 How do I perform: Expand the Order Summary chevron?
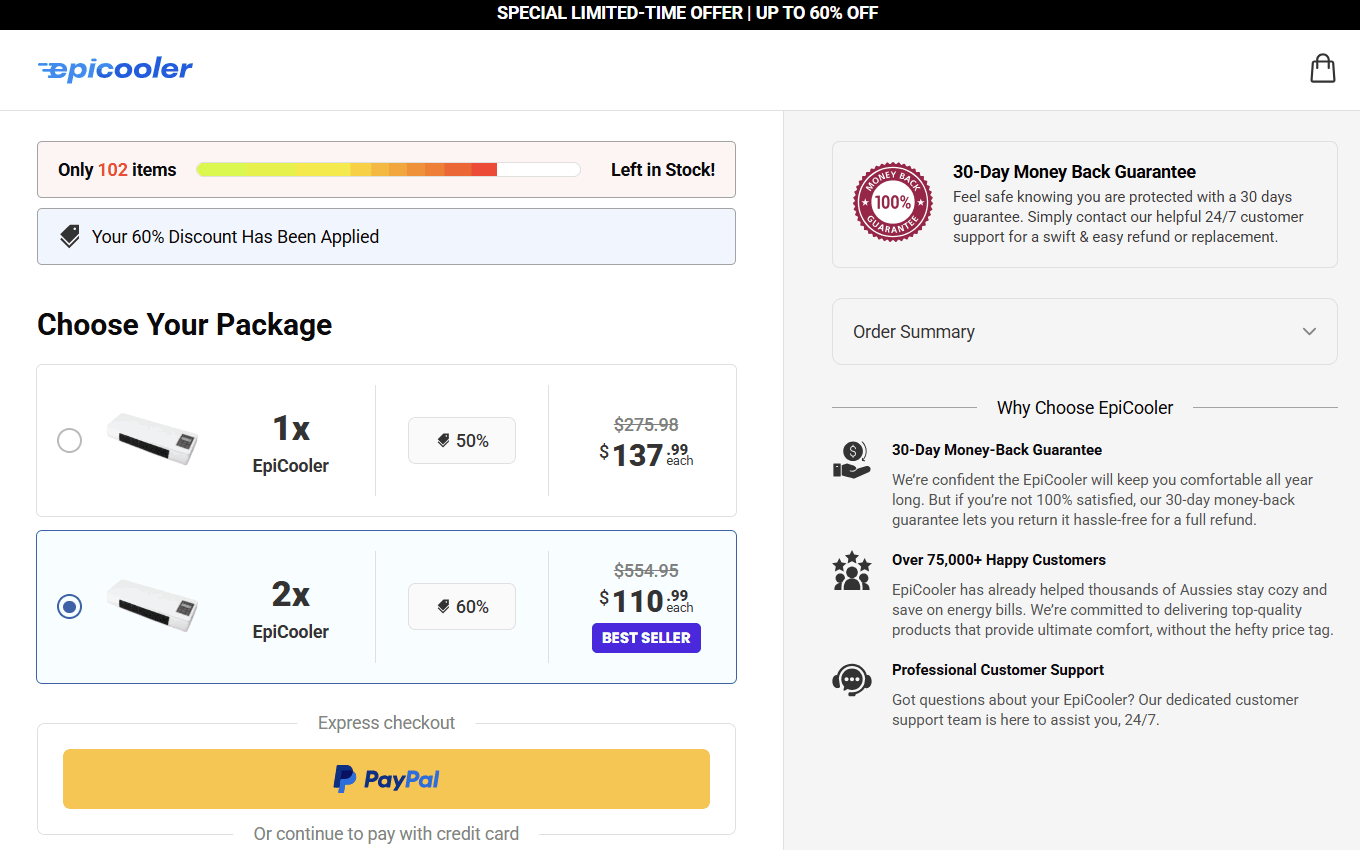coord(1309,332)
